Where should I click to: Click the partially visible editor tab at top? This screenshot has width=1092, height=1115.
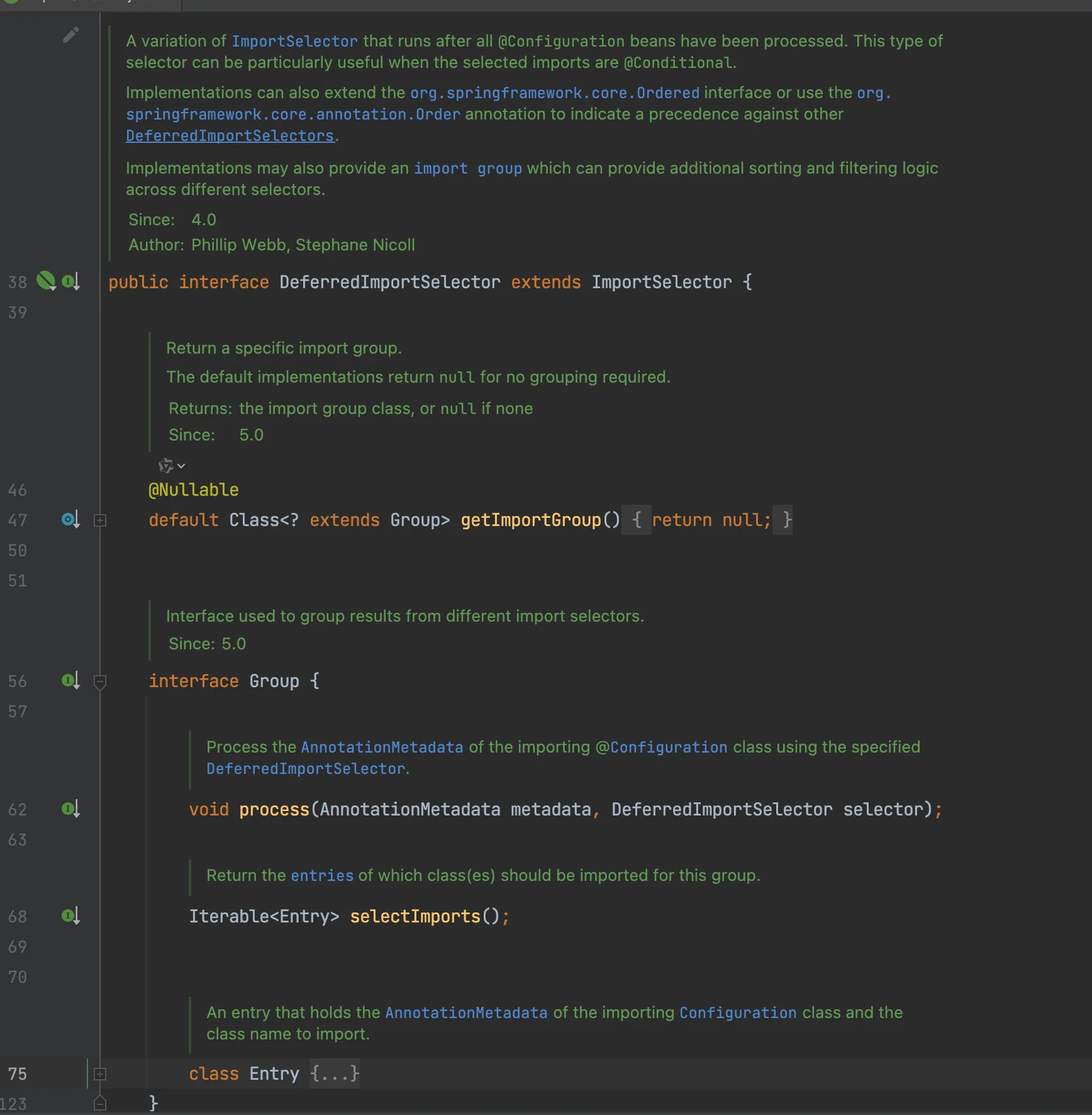tap(91, 4)
